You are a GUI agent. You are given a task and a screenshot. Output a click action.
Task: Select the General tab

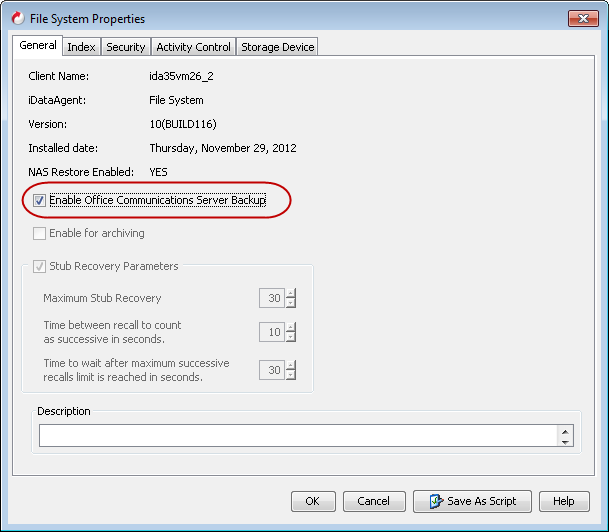38,46
